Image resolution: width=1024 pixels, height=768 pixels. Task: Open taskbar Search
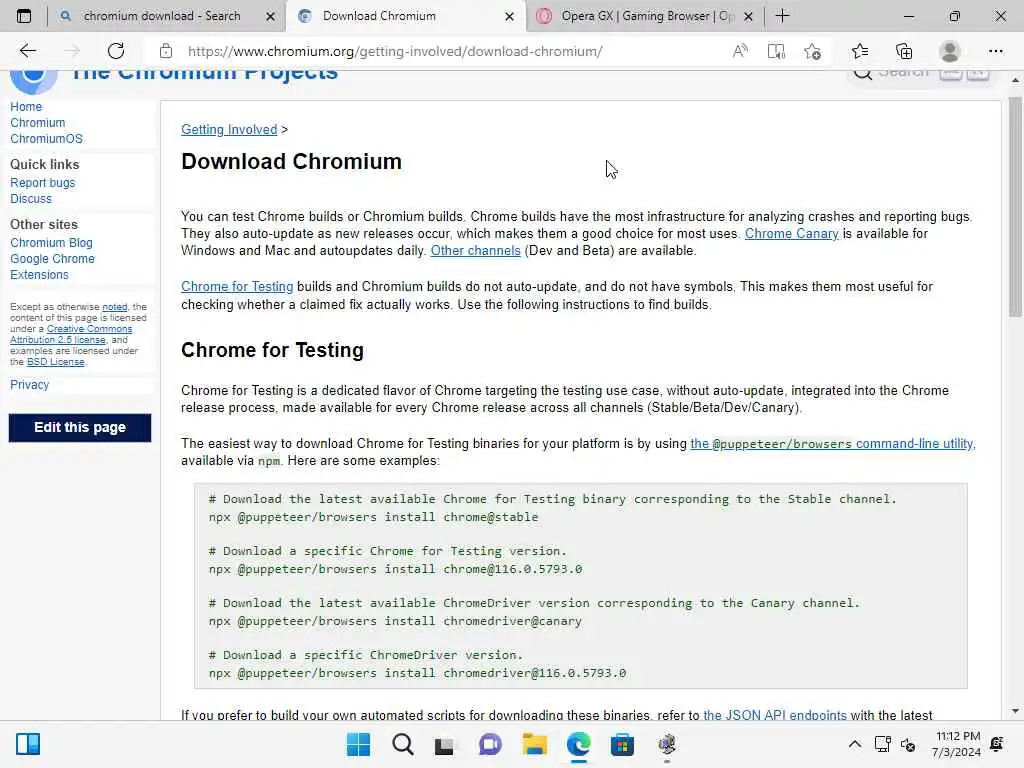[402, 744]
